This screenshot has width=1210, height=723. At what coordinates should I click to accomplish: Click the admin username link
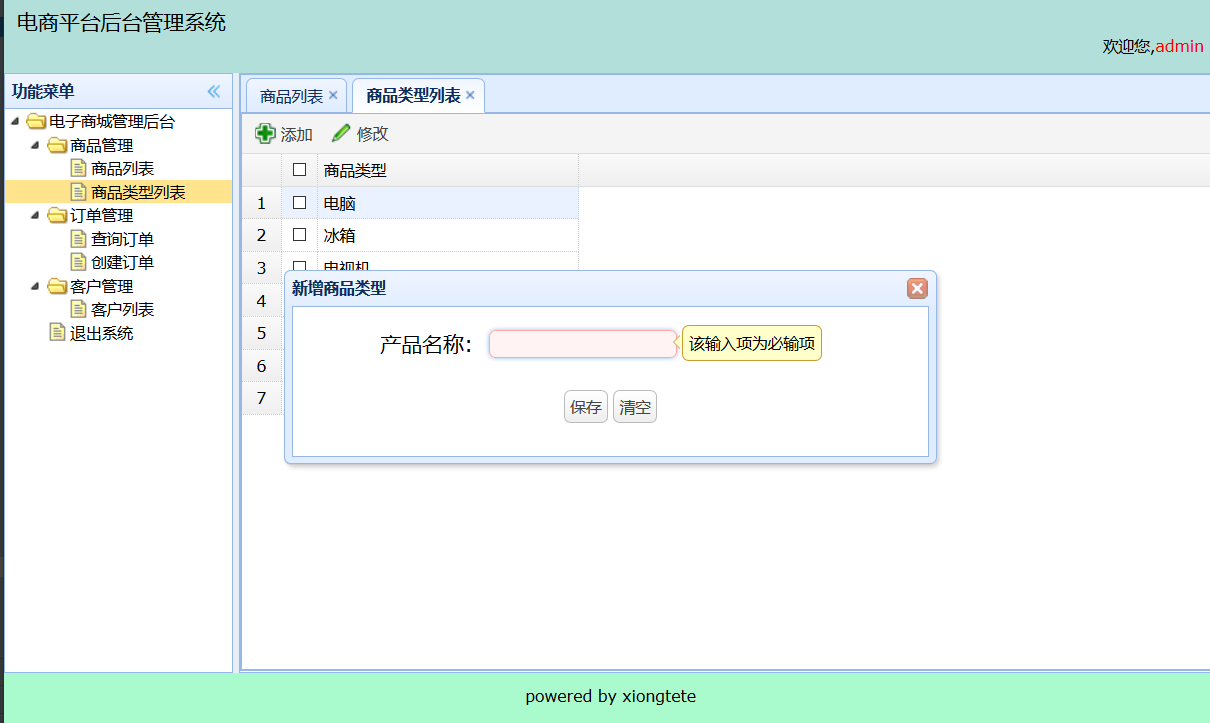point(1179,46)
